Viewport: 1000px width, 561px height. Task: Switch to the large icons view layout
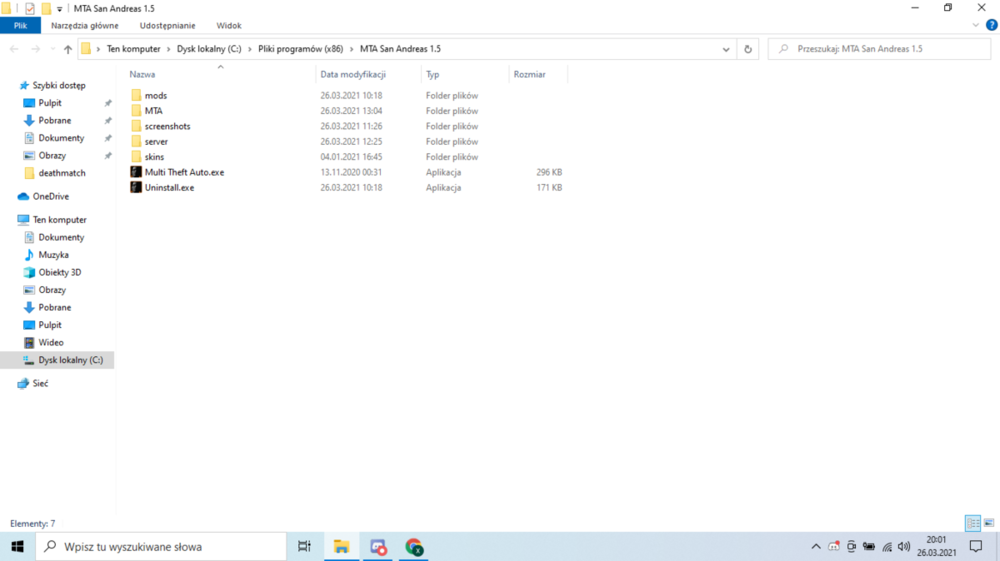[989, 523]
